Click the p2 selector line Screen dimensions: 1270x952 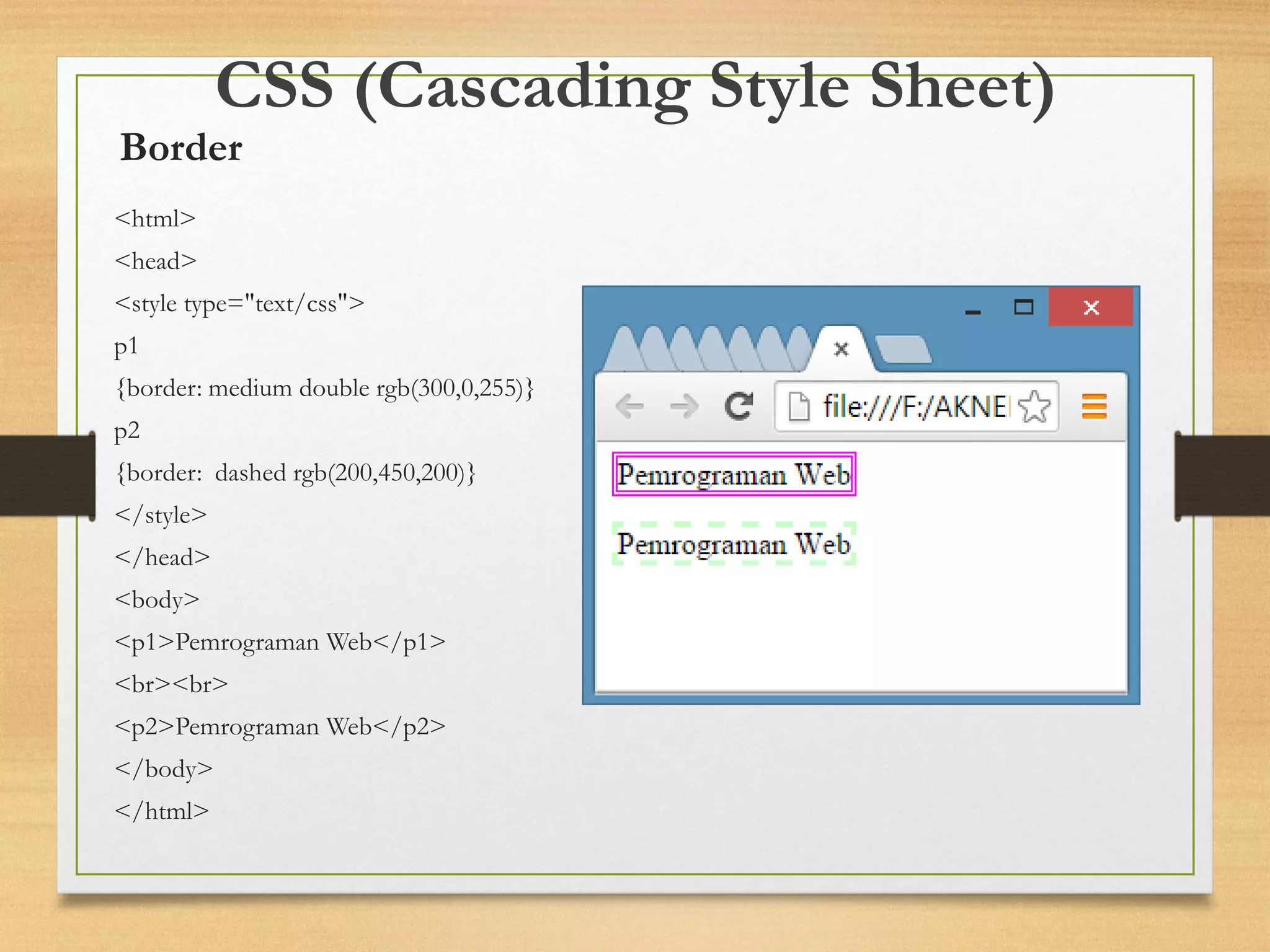pyautogui.click(x=127, y=431)
